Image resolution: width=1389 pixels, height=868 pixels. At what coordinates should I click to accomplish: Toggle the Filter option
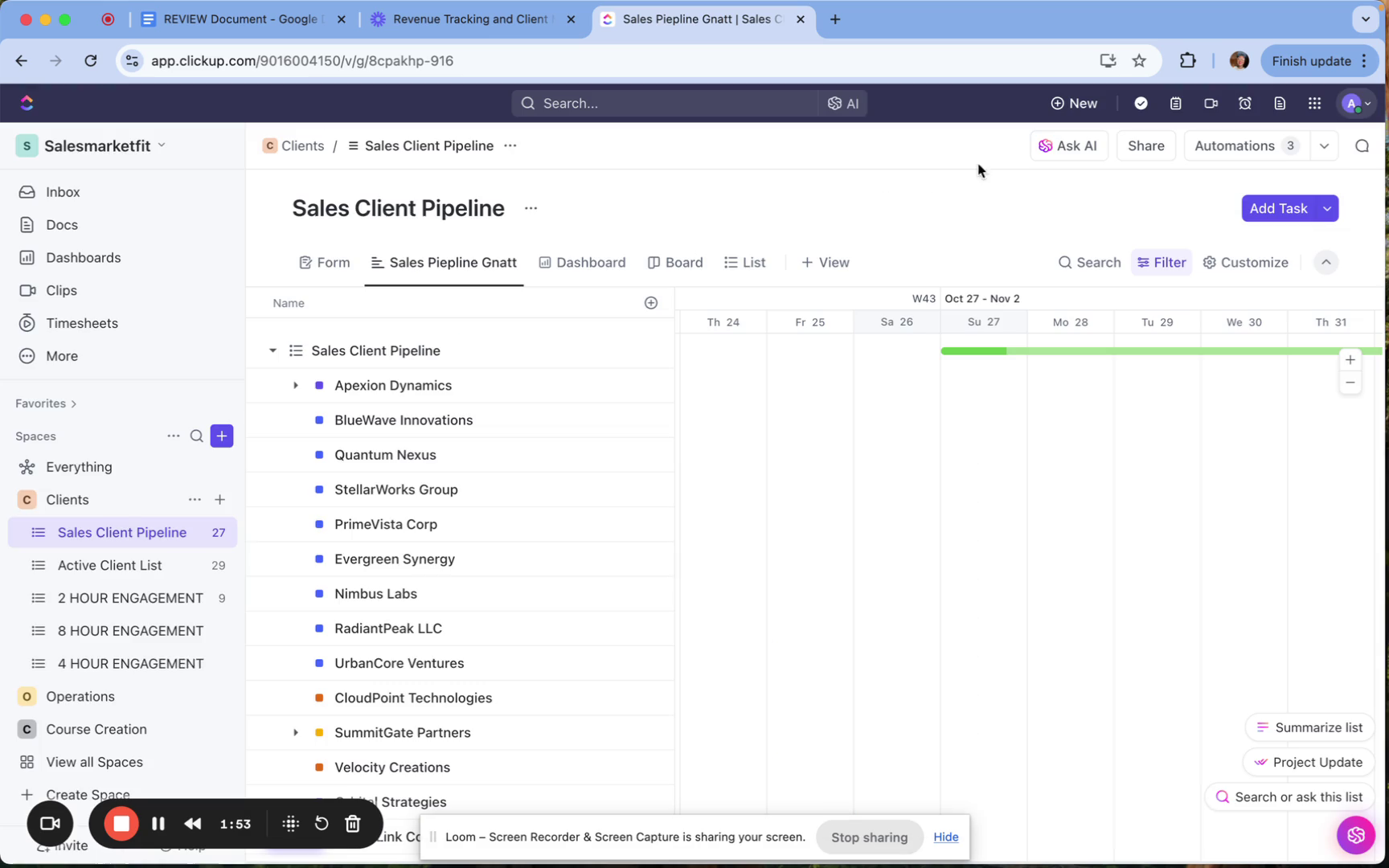point(1161,263)
